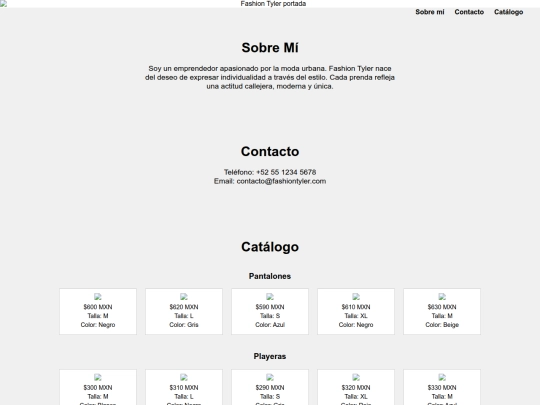Click the broken image icon in the $320 MXN card

356,377
